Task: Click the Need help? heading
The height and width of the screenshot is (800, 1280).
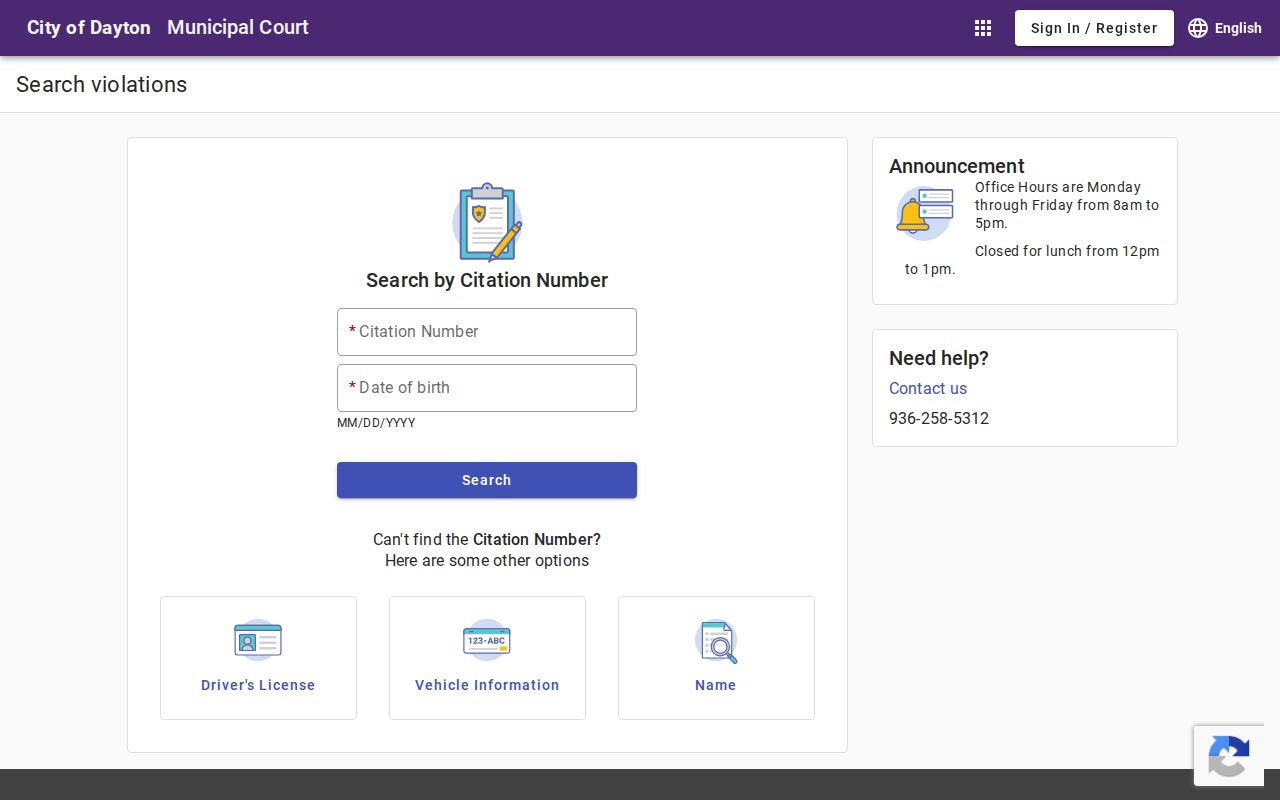Action: point(939,358)
